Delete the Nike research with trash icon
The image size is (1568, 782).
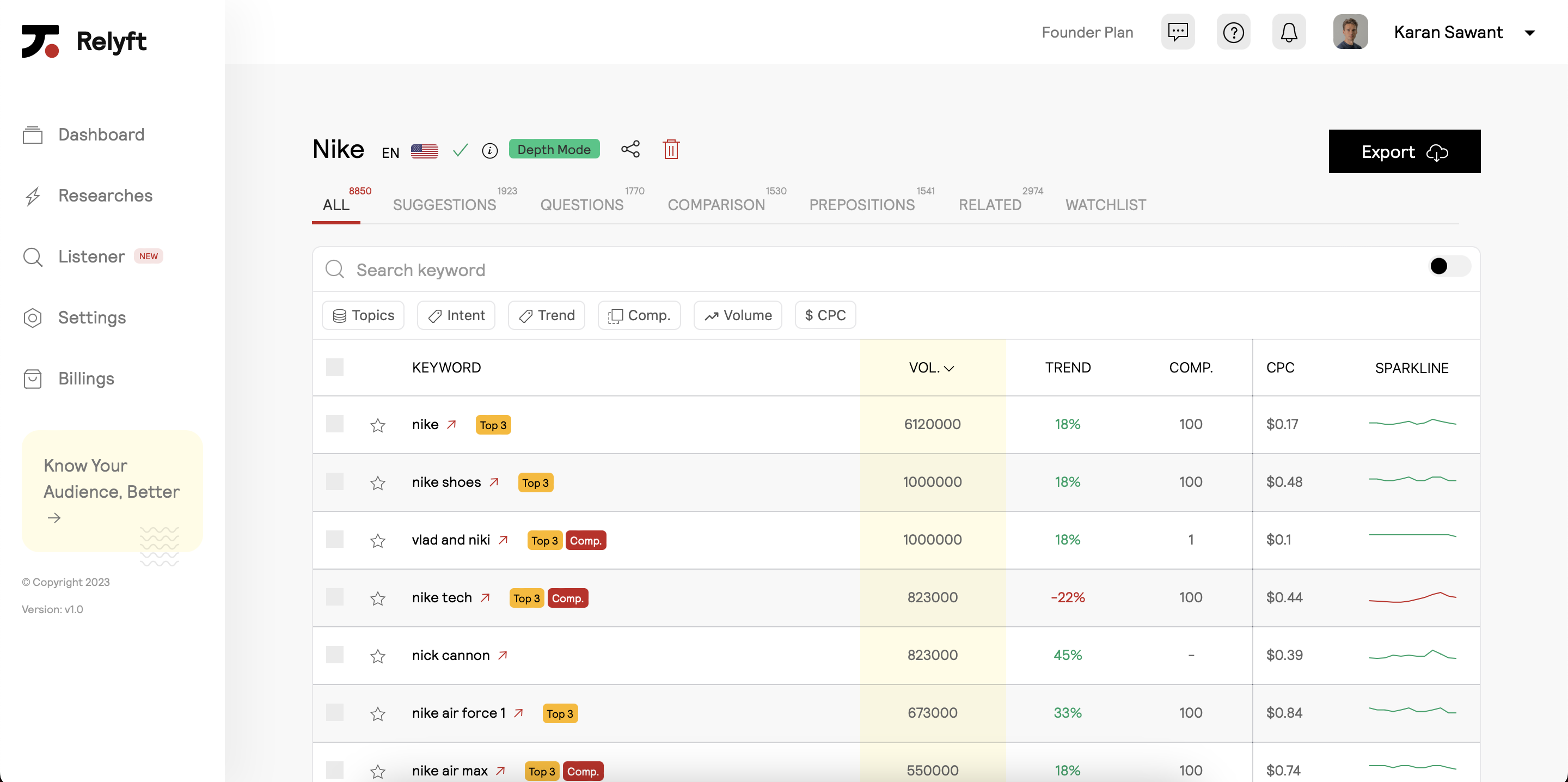coord(671,149)
